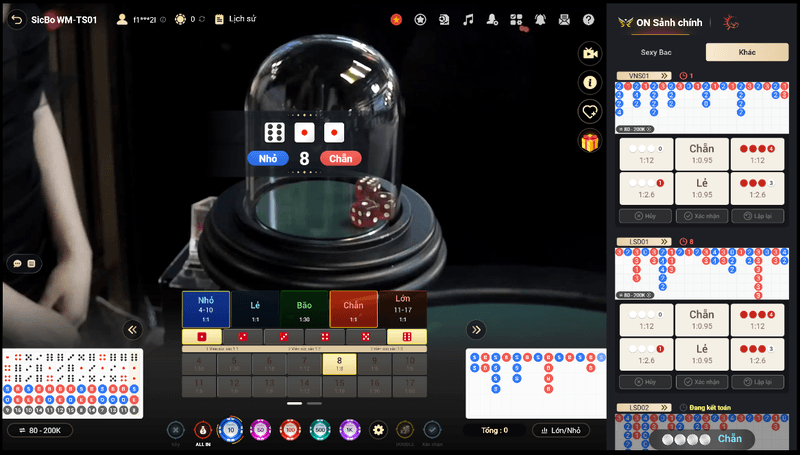
Task: Switch to the Khác tab
Action: tap(747, 52)
